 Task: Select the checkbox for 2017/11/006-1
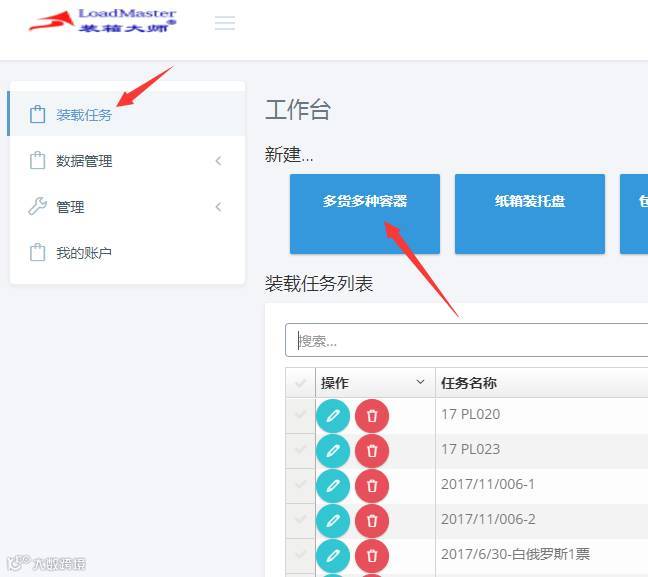300,484
